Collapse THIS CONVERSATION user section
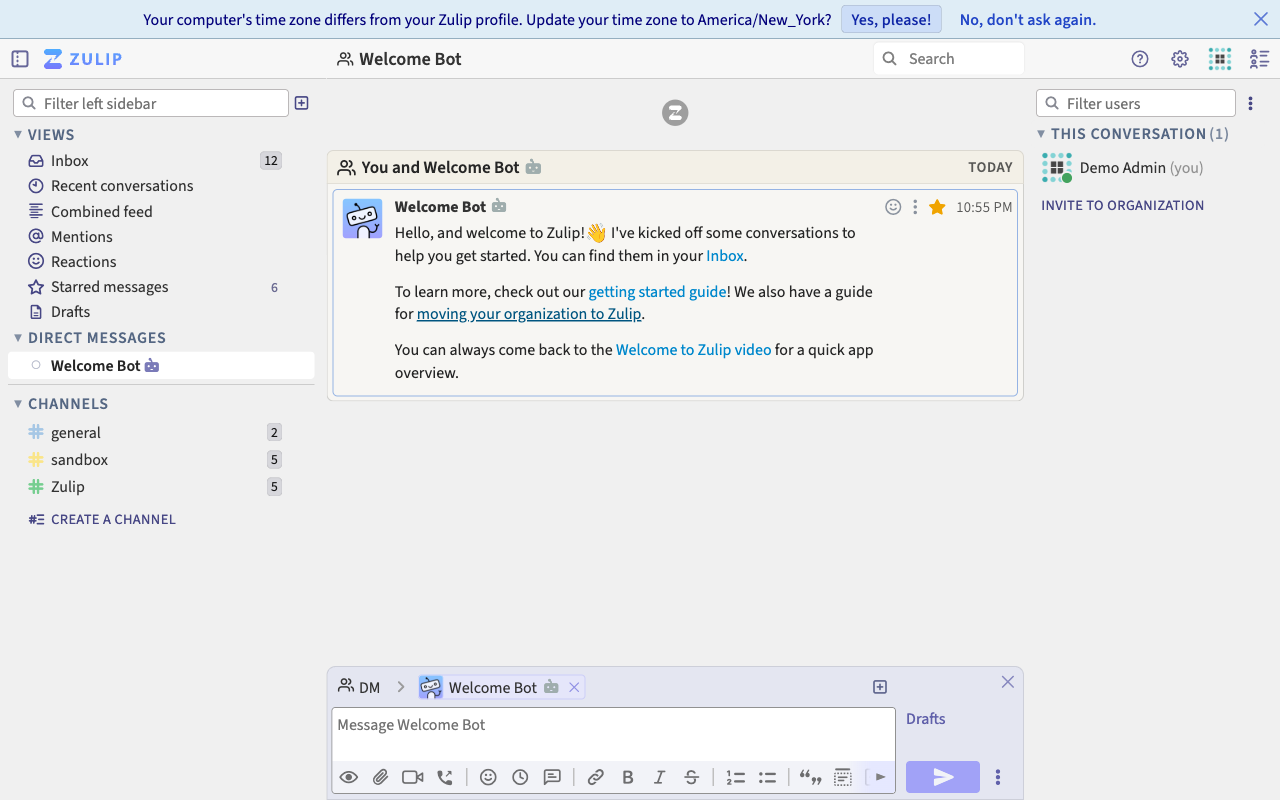Viewport: 1280px width, 800px height. pyautogui.click(x=1041, y=134)
